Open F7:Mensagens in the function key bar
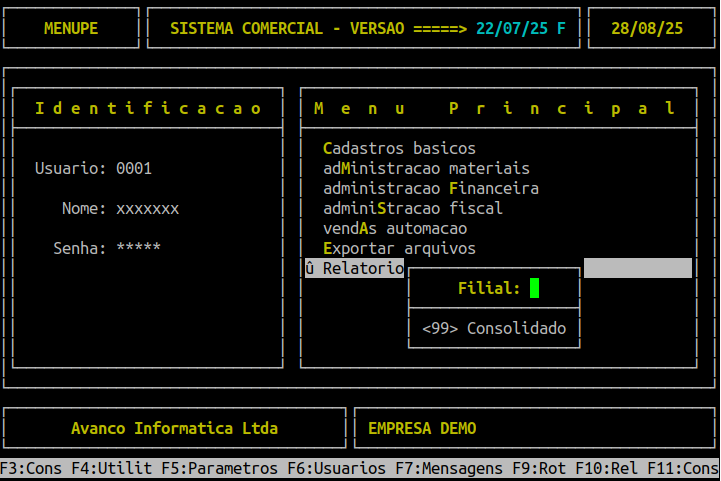This screenshot has width=721, height=481. [449, 469]
